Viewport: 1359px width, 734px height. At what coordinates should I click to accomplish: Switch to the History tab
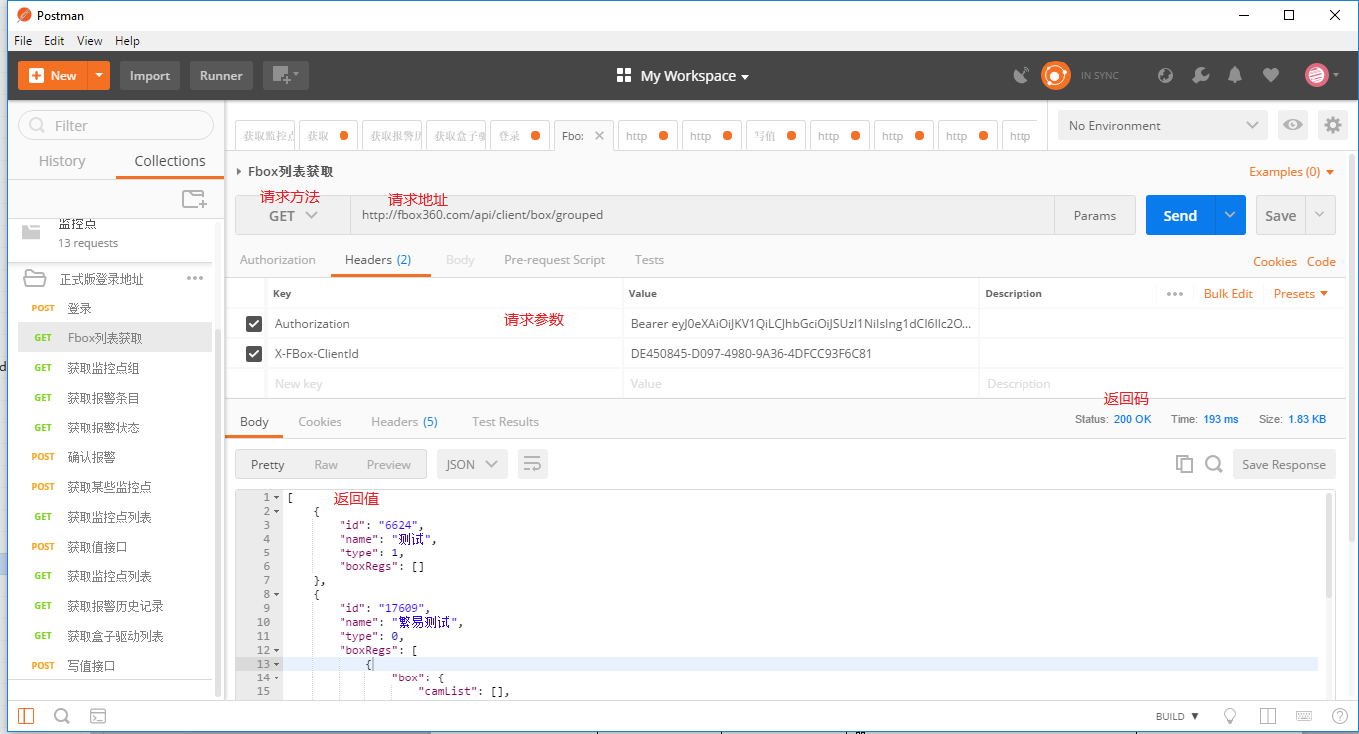(62, 161)
